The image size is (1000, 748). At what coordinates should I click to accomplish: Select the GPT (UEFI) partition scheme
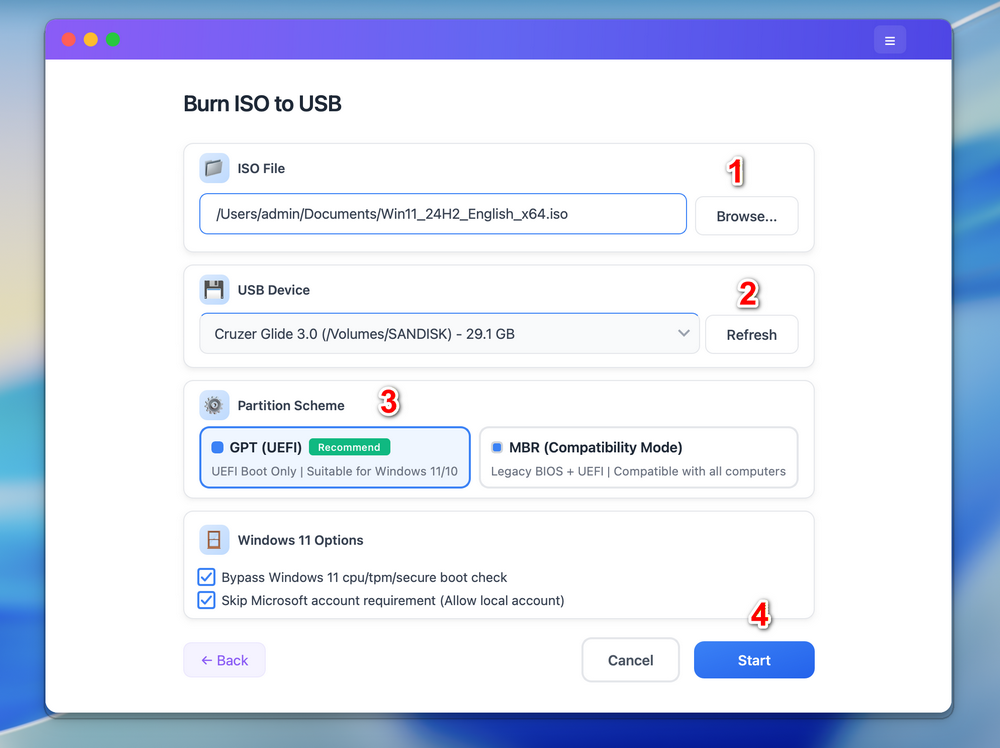coord(334,457)
